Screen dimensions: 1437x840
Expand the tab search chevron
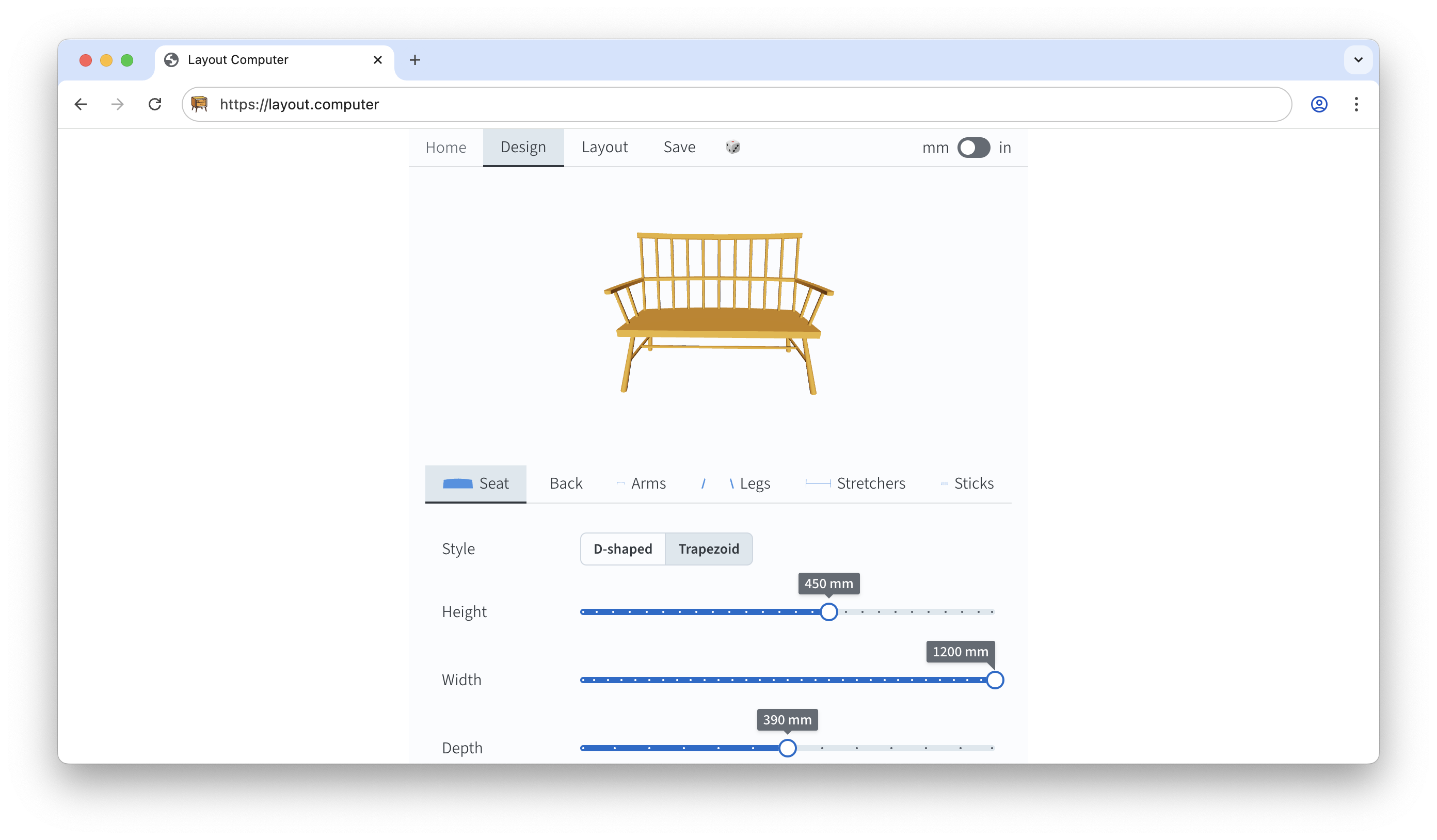coord(1359,60)
